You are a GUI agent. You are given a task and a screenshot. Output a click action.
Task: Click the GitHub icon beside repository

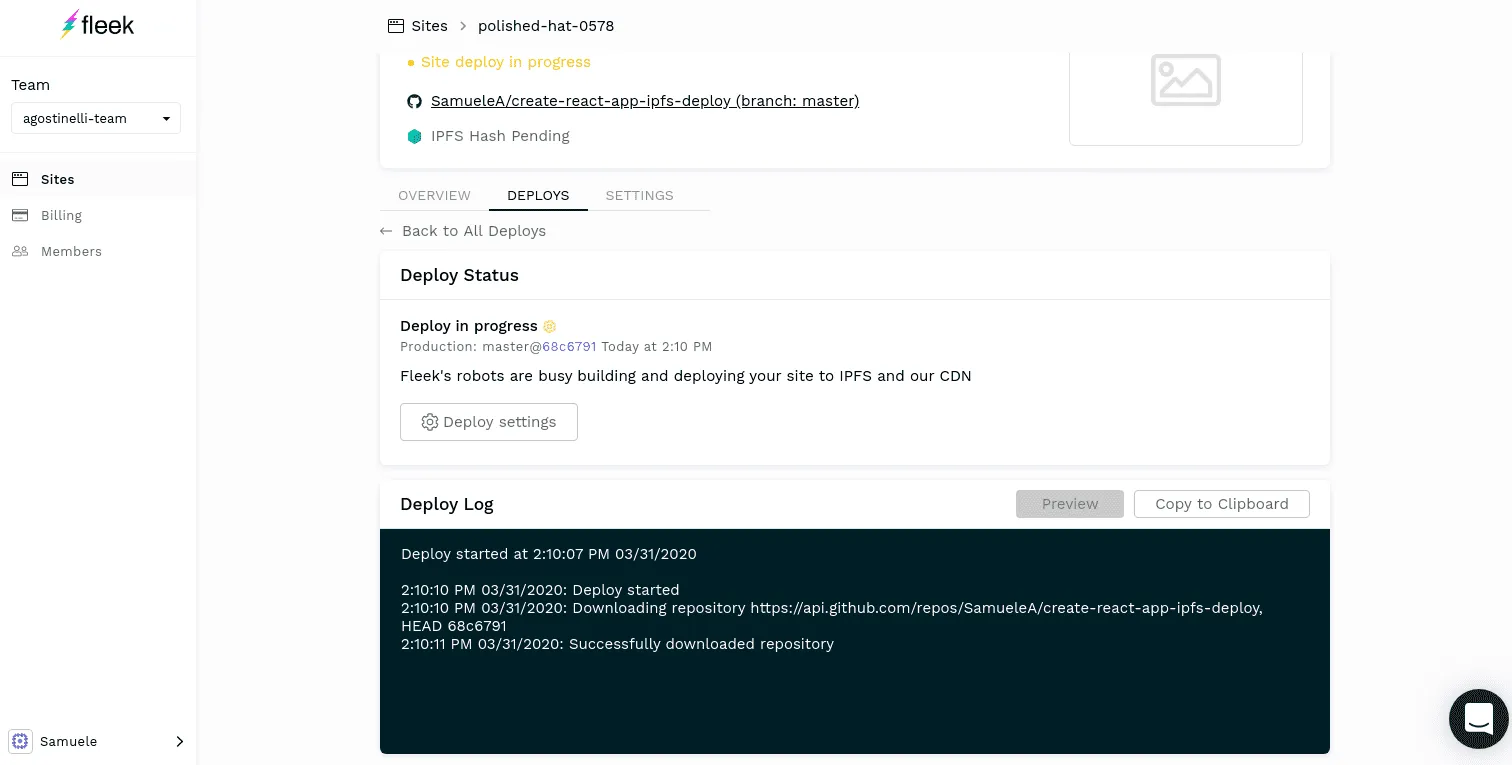(414, 101)
